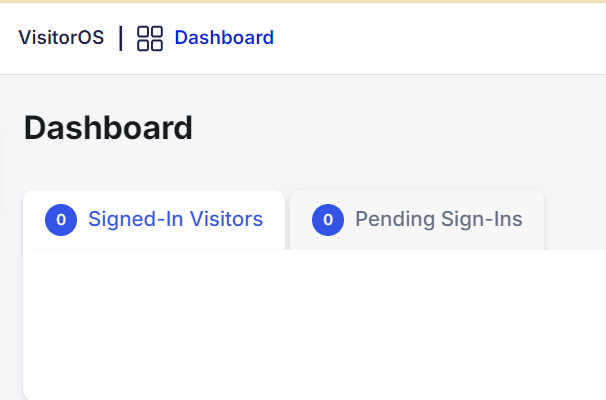The image size is (606, 400).
Task: Click the blue circle count for pending sign-ins
Action: (x=328, y=220)
